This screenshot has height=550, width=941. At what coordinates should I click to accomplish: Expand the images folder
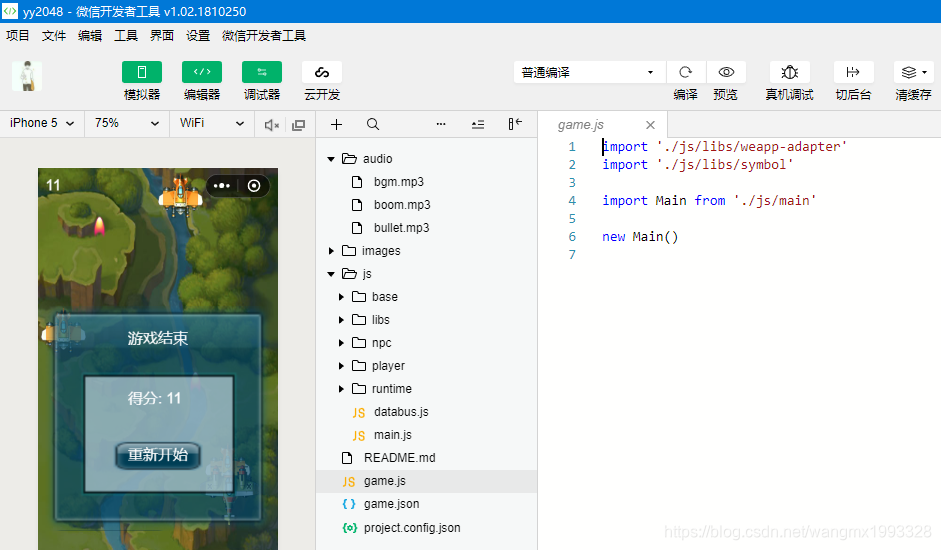pyautogui.click(x=331, y=251)
